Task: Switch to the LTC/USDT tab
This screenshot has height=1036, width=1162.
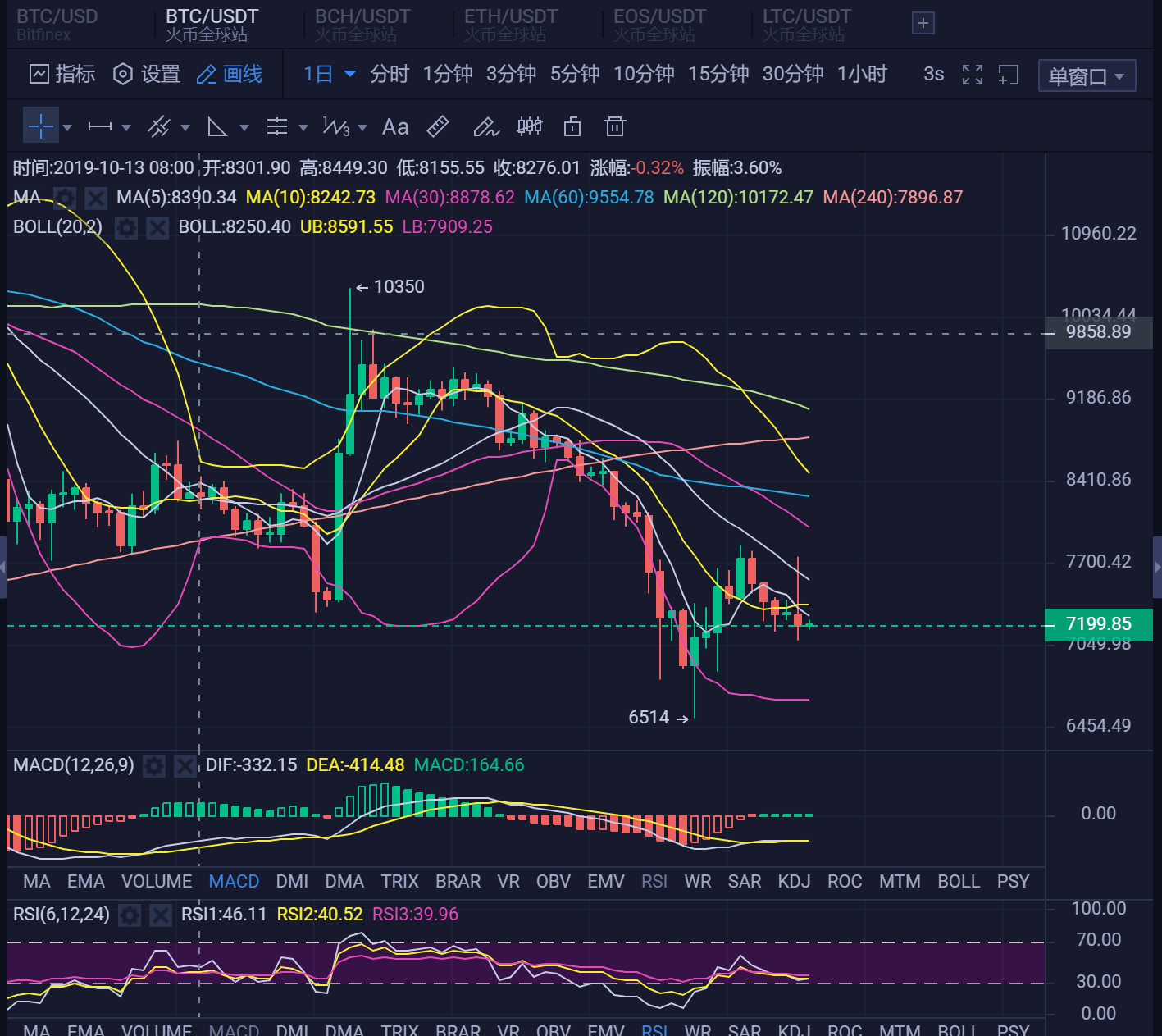Action: pos(807,25)
